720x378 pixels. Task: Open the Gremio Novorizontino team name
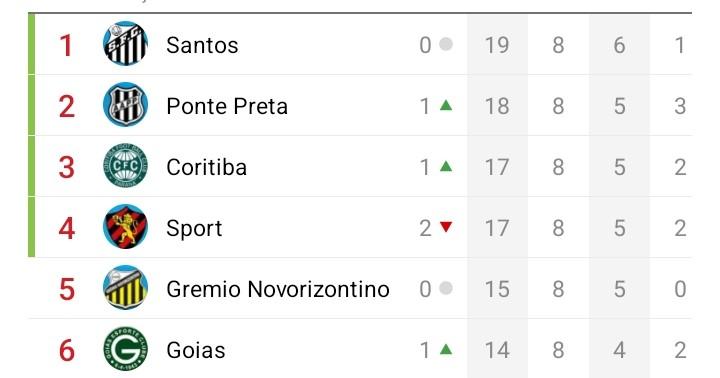278,289
